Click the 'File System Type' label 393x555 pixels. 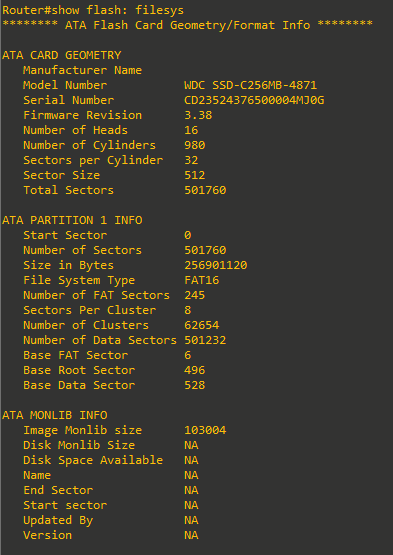click(x=79, y=280)
